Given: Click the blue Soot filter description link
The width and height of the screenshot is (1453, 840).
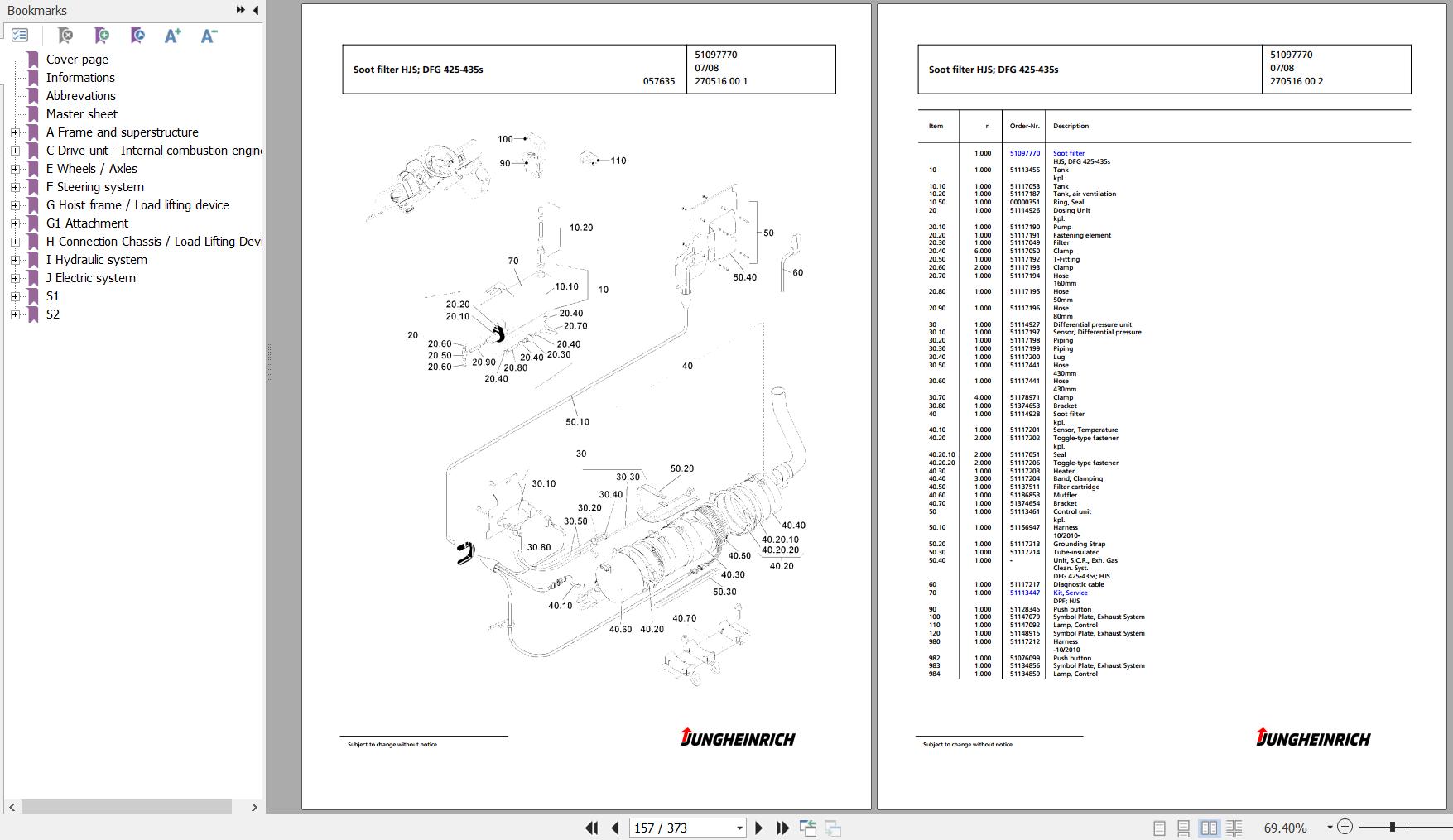Looking at the screenshot, I should 1068,153.
